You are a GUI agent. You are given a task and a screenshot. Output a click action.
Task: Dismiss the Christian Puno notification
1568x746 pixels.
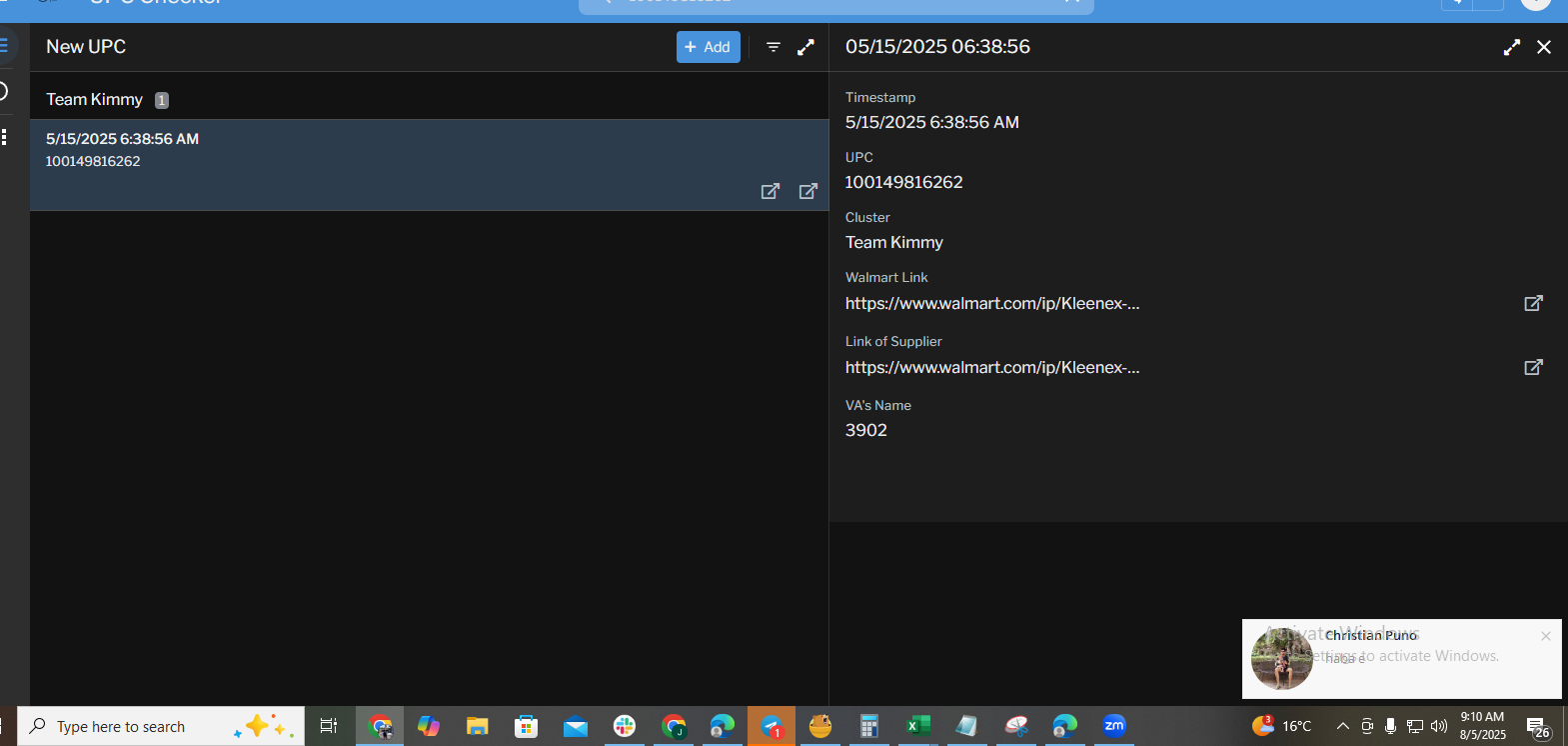coord(1545,636)
